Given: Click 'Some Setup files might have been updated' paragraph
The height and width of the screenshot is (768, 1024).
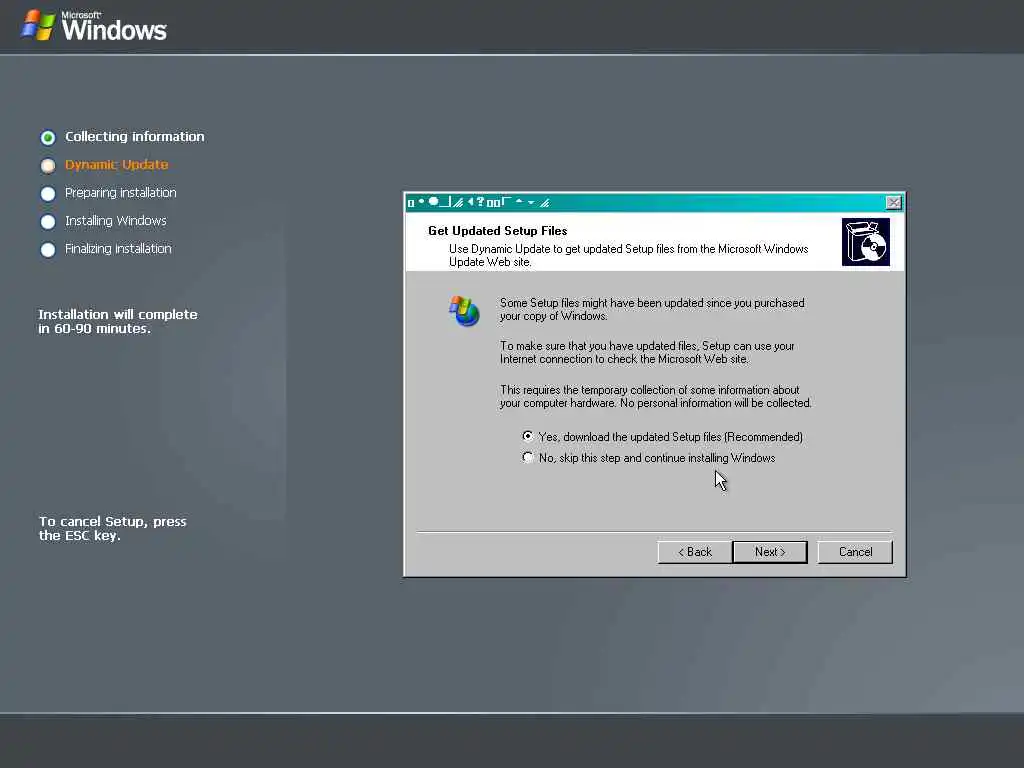Looking at the screenshot, I should tap(652, 310).
